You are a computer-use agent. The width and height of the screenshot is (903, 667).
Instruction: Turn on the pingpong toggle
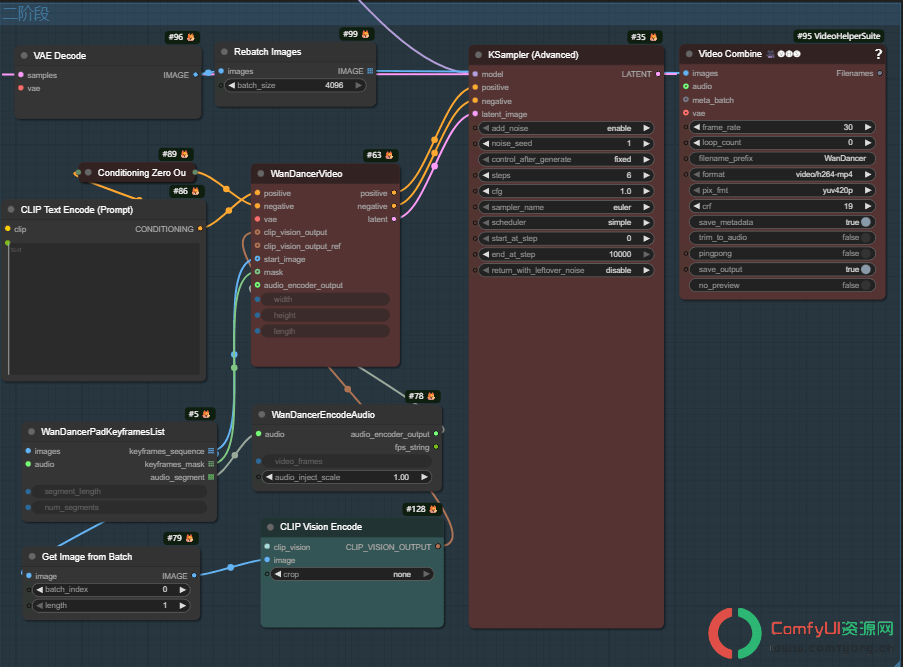click(x=781, y=253)
